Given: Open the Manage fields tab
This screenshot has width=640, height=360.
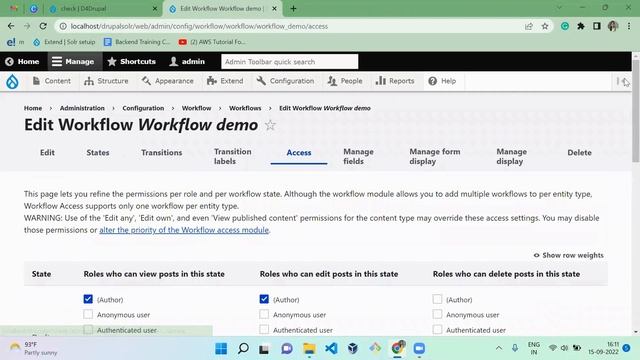Looking at the screenshot, I should tap(358, 156).
